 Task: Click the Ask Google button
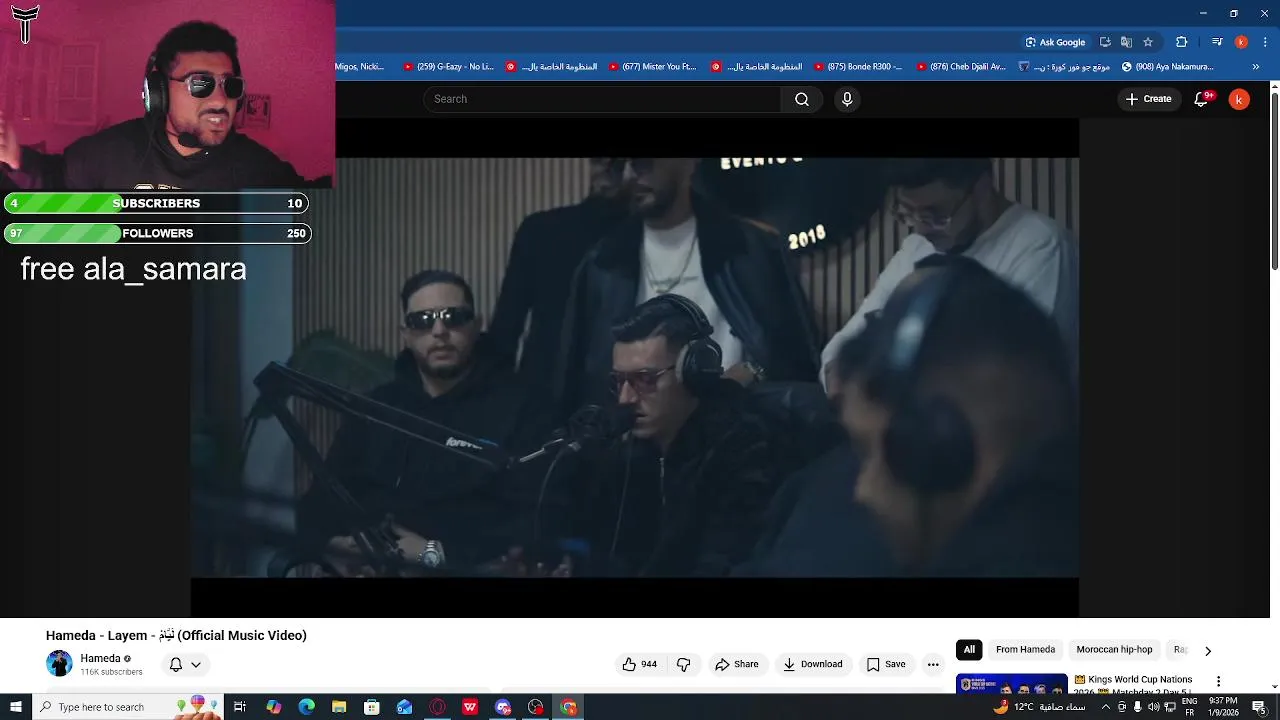(1055, 42)
